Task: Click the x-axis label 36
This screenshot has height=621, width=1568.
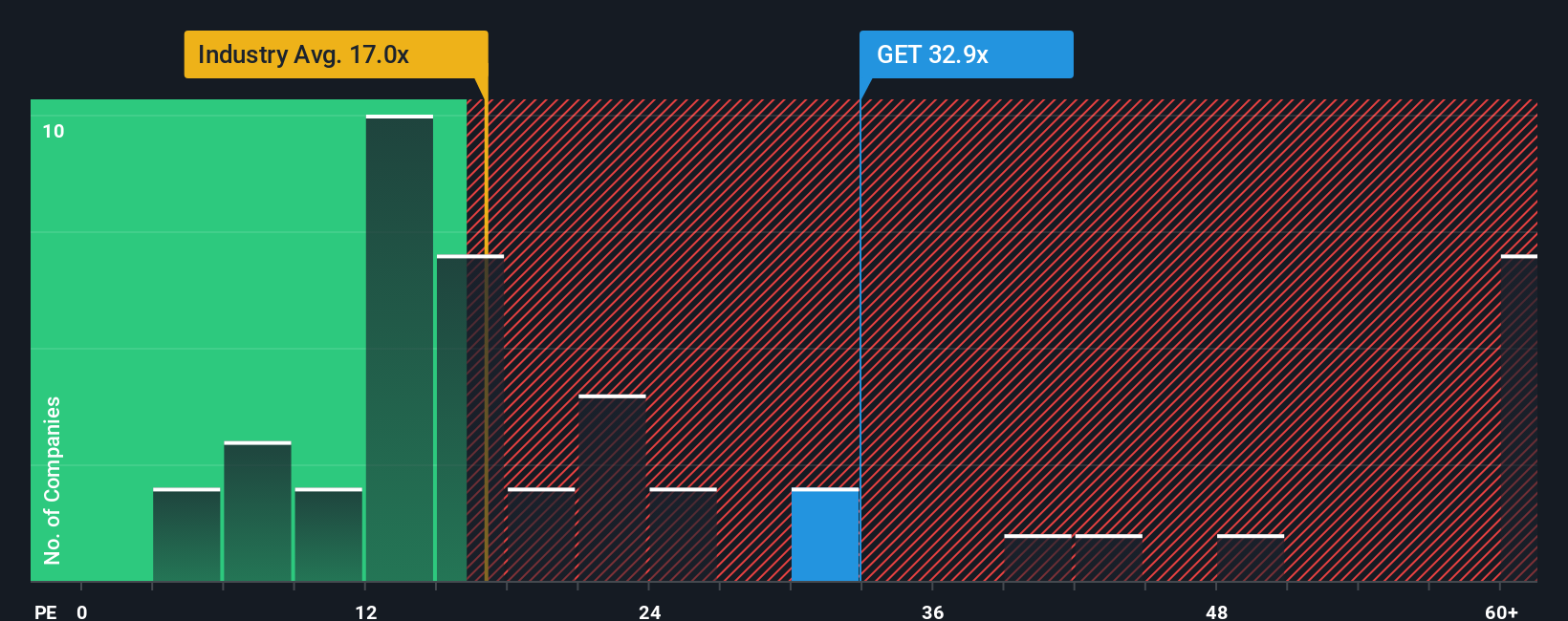Action: coord(933,611)
